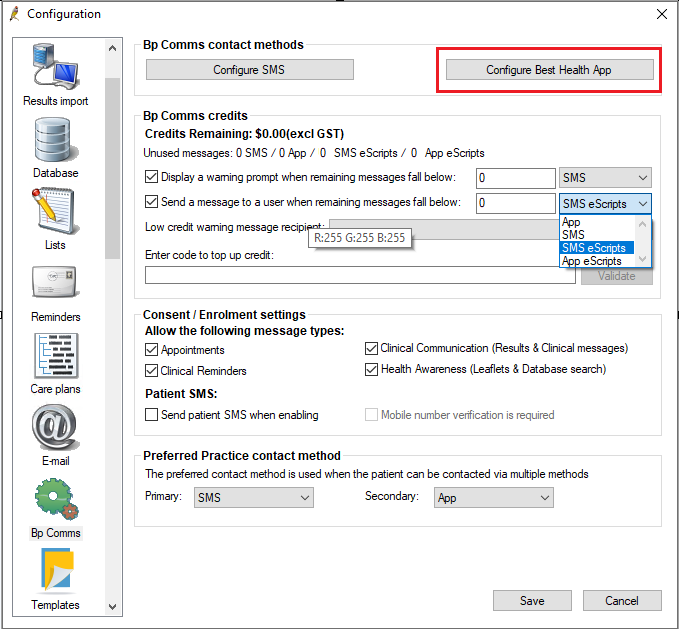This screenshot has width=679, height=629.
Task: Open the Bp Comms gears icon
Action: tap(56, 499)
